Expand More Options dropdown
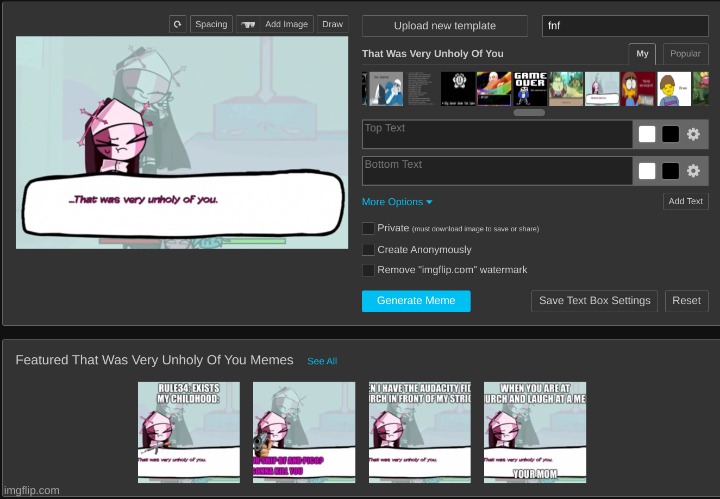 pyautogui.click(x=397, y=202)
